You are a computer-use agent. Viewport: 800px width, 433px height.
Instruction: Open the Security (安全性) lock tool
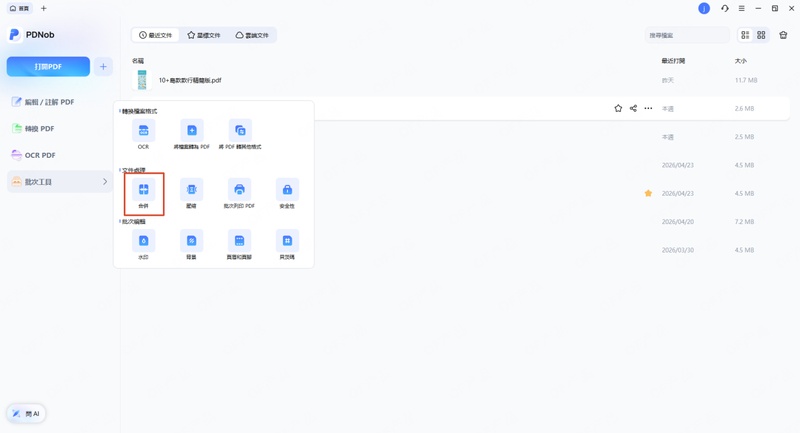coord(287,190)
